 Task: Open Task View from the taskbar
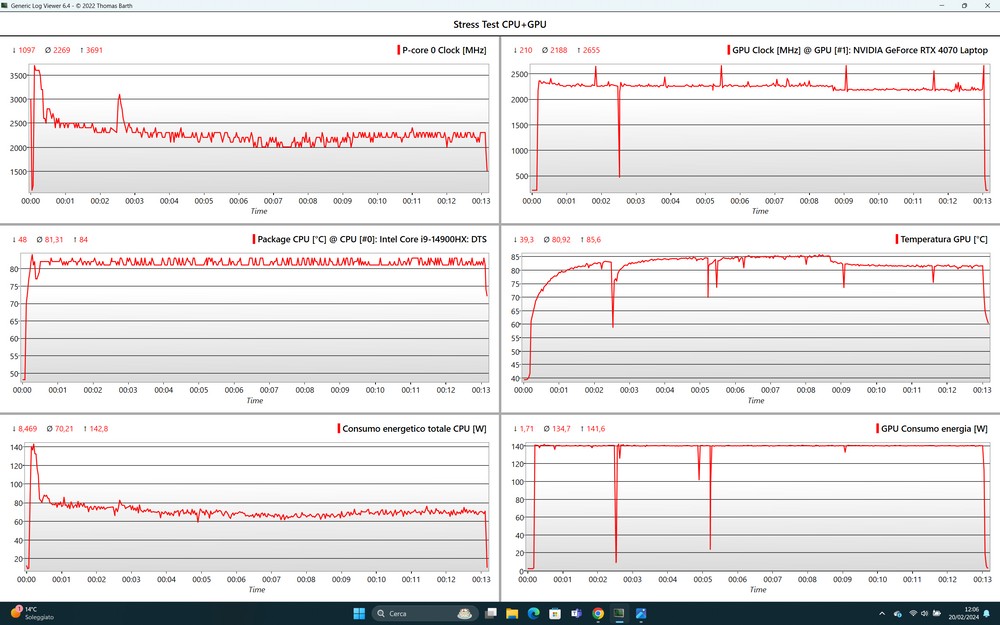(490, 613)
